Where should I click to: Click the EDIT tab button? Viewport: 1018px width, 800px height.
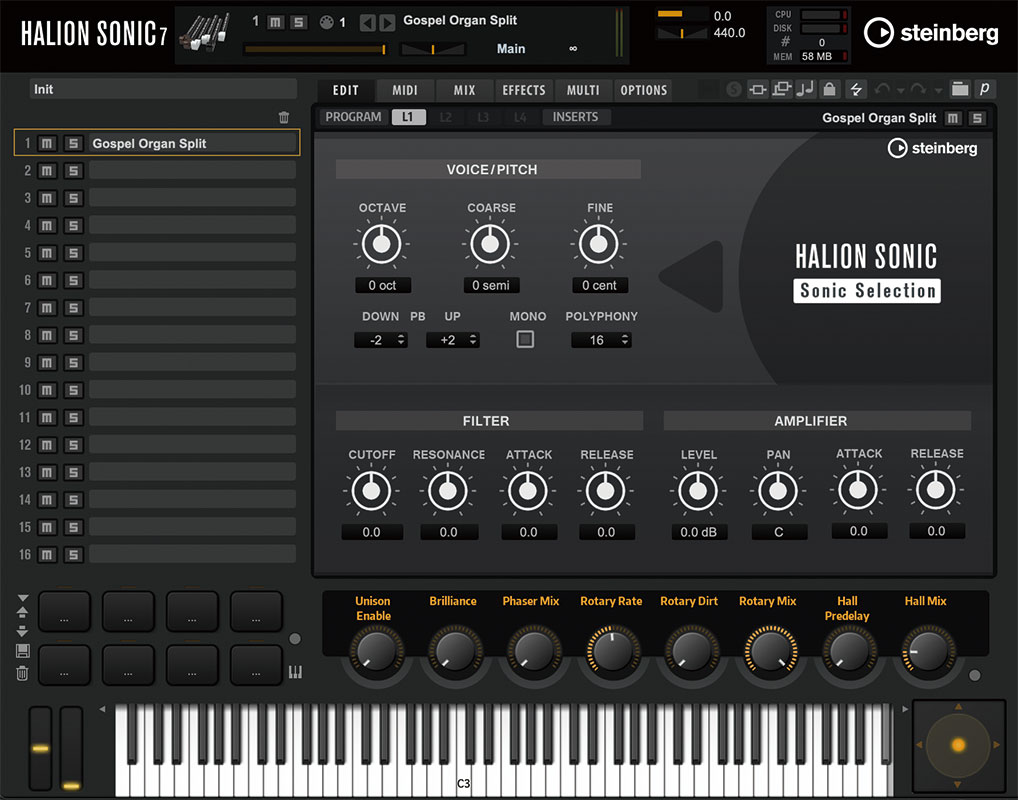[x=345, y=90]
